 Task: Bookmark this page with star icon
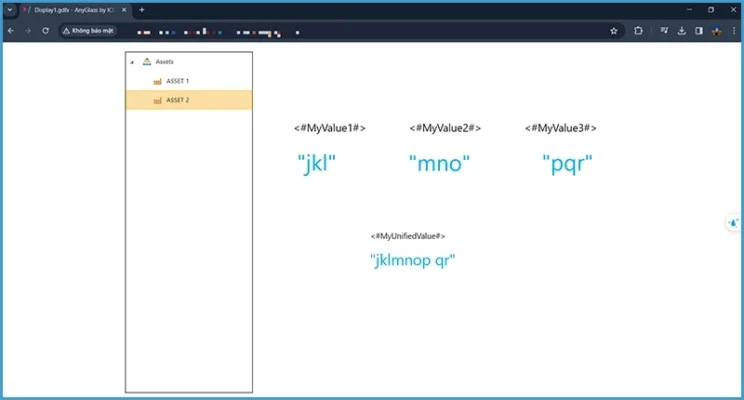pos(614,30)
